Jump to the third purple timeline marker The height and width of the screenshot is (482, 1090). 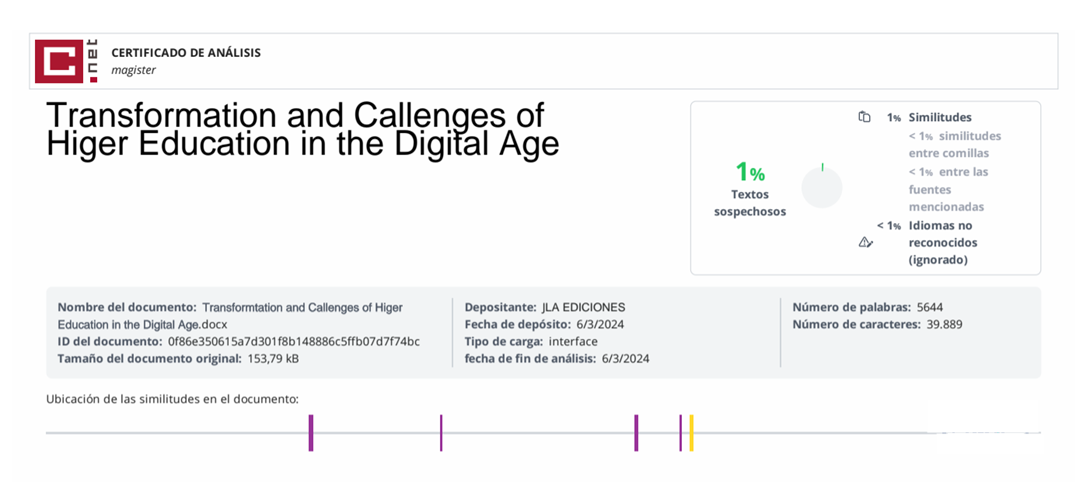[636, 432]
